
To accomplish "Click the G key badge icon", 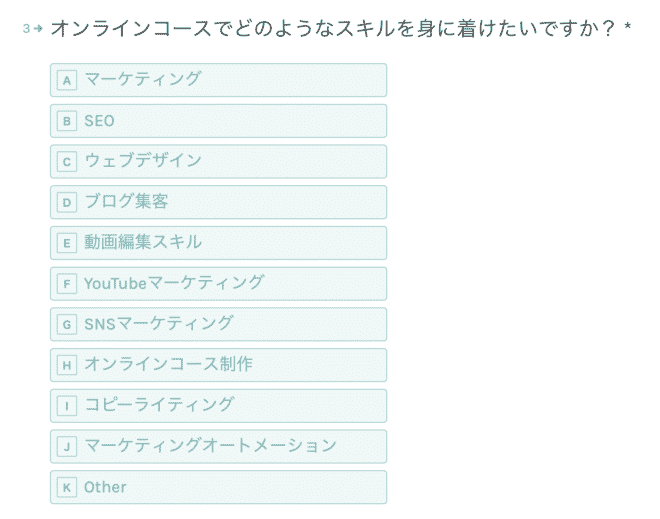I will 67,325.
